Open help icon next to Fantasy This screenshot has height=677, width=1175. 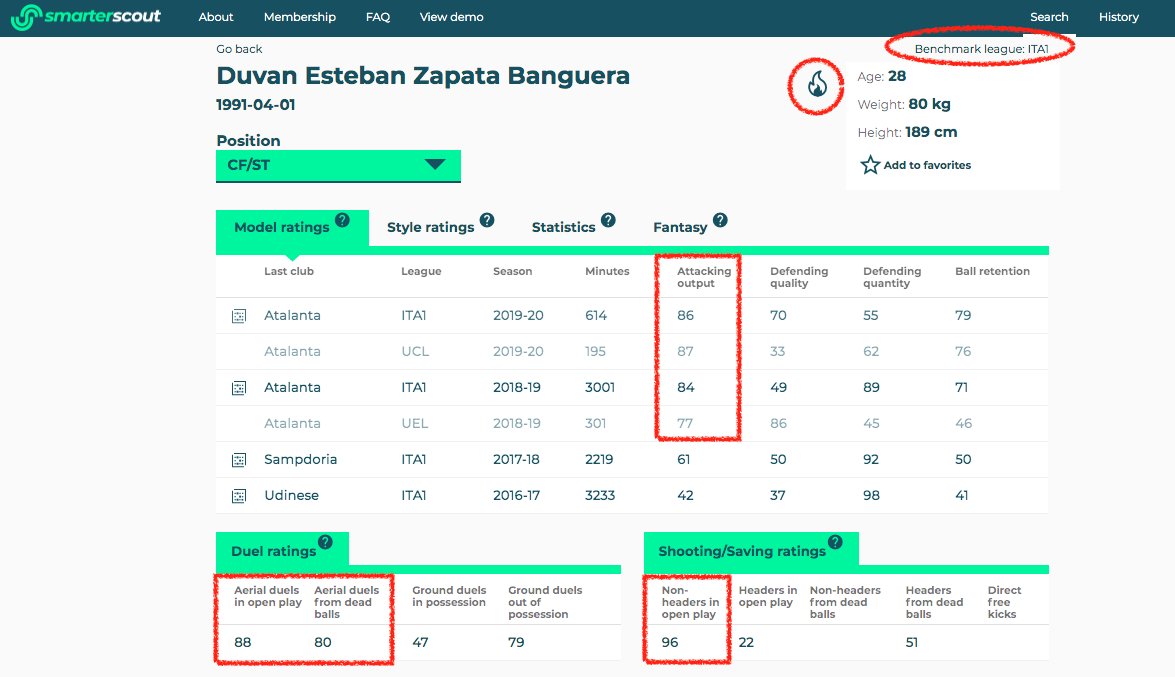pos(720,220)
